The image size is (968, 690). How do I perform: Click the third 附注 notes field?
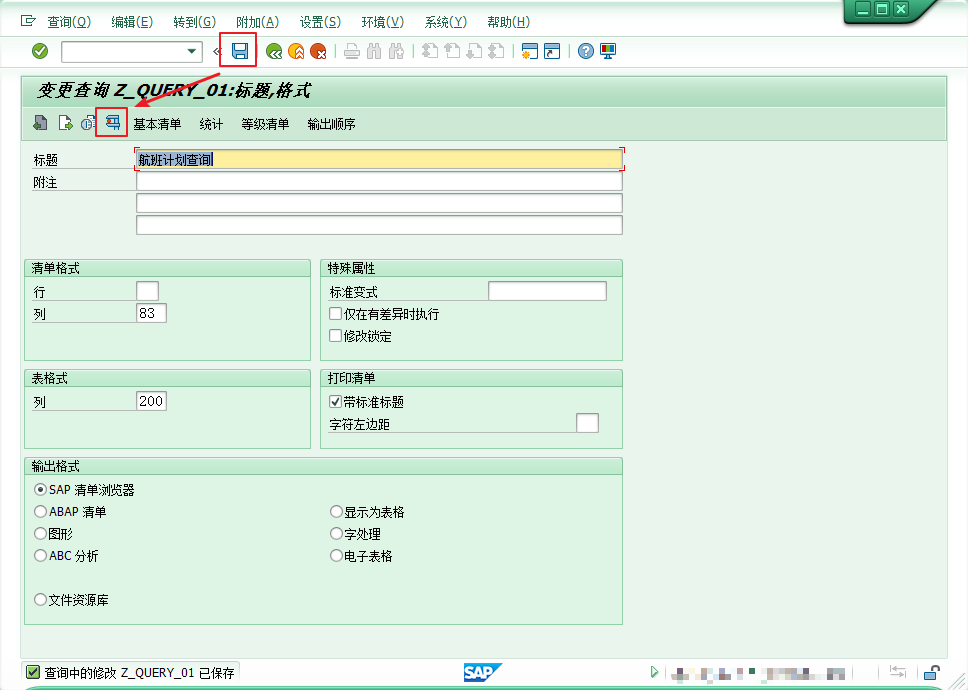coord(379,225)
